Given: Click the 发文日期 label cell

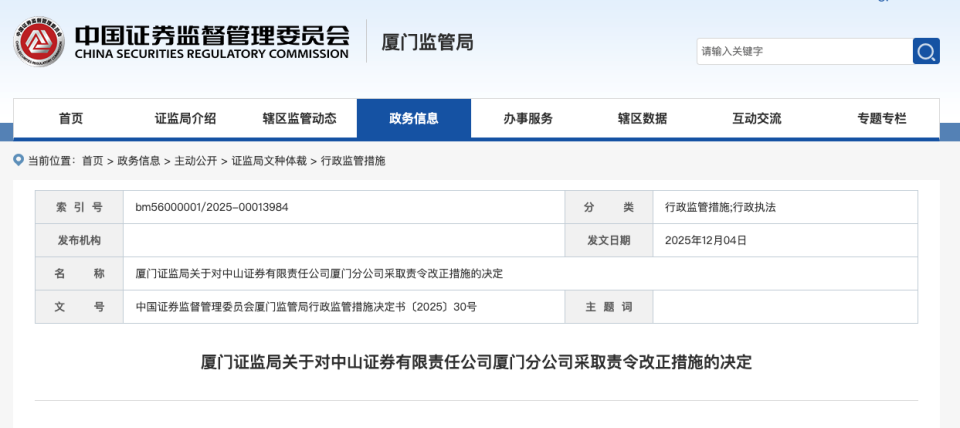Looking at the screenshot, I should [609, 241].
